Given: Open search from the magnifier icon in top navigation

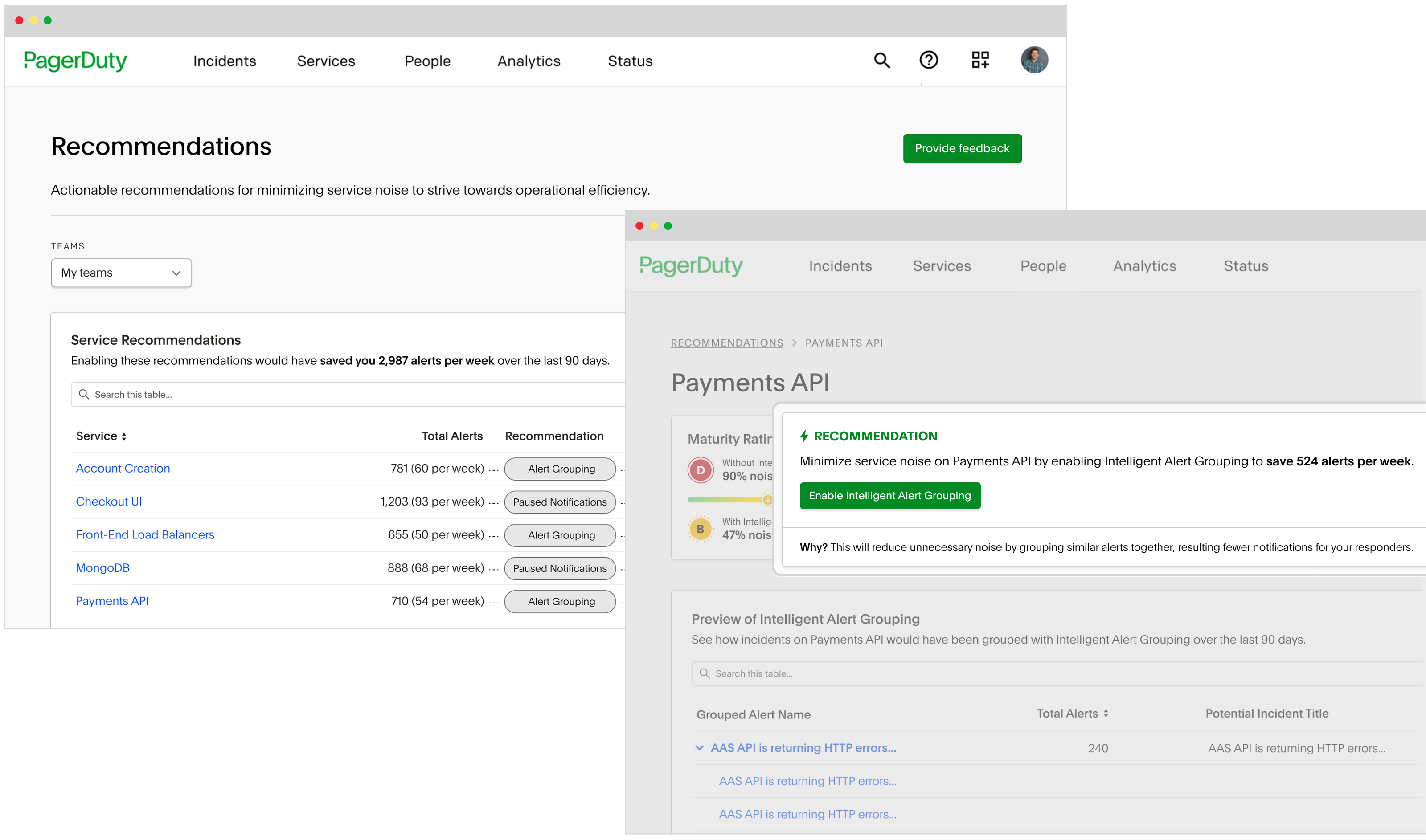Looking at the screenshot, I should [x=882, y=60].
